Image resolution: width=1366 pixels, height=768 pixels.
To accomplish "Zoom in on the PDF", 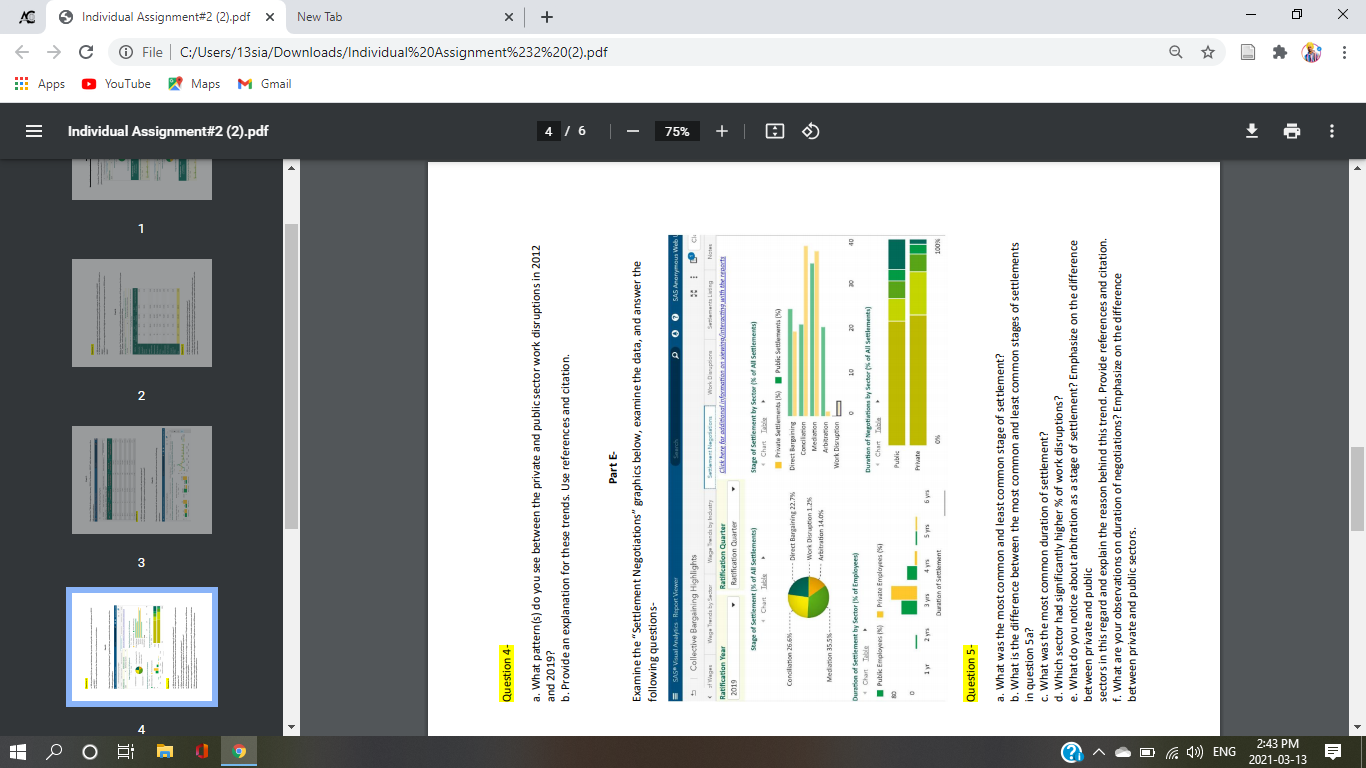I will tap(721, 131).
